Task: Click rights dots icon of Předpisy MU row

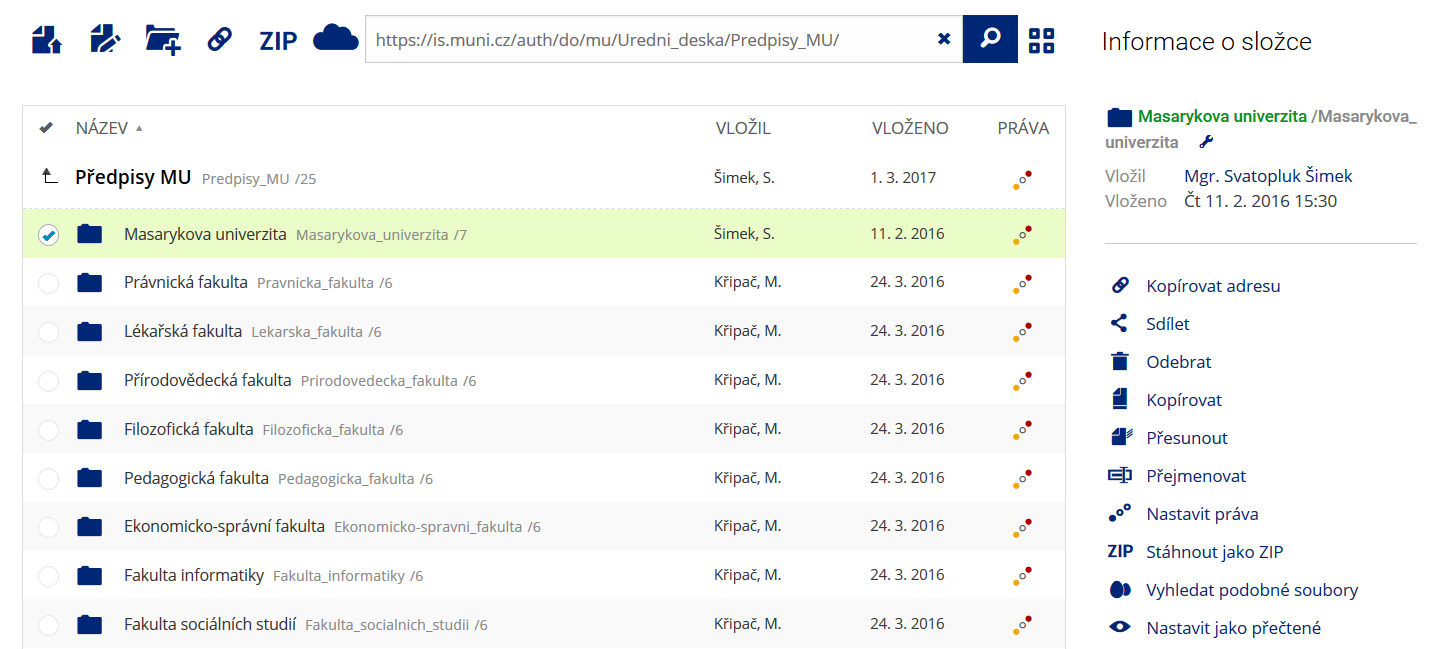Action: coord(1022,180)
